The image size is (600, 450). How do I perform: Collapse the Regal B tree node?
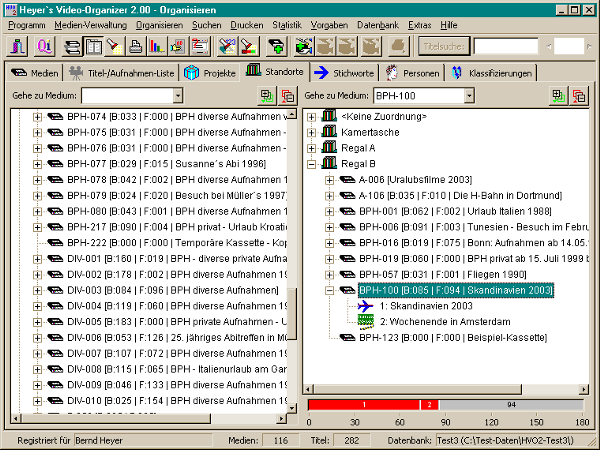(x=312, y=163)
